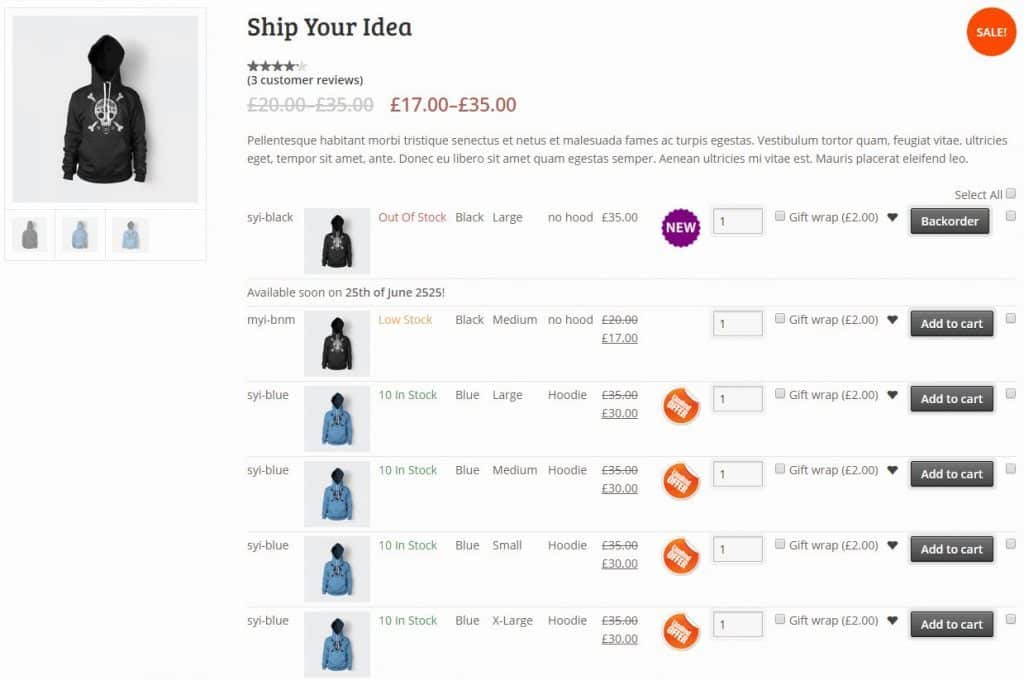Enable the Select All checkbox

point(1012,194)
